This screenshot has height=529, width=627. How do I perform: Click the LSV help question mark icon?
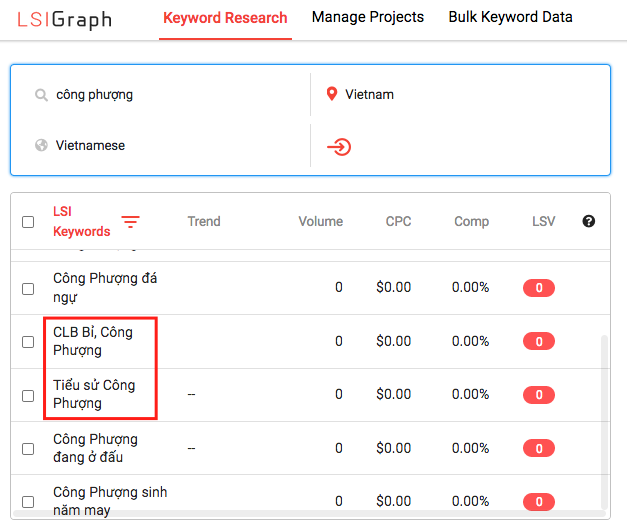coord(589,221)
